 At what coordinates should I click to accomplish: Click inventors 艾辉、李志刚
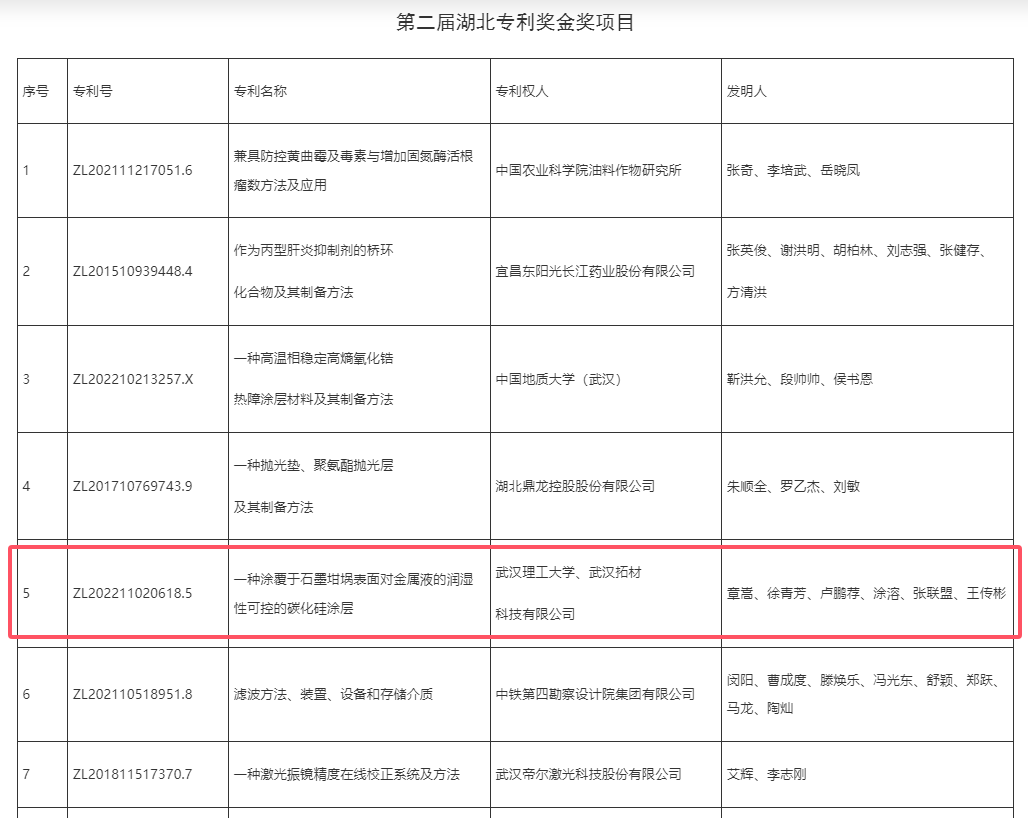[x=766, y=774]
